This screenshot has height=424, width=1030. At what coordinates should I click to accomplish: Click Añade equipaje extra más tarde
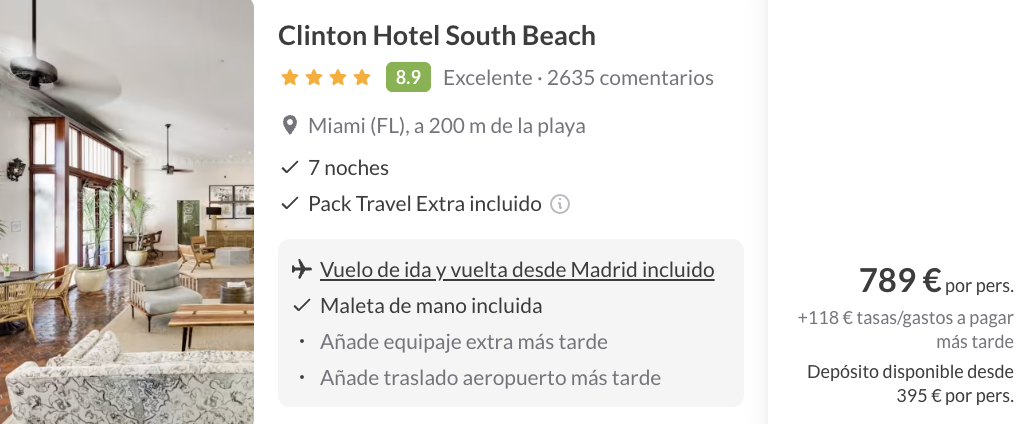click(463, 342)
